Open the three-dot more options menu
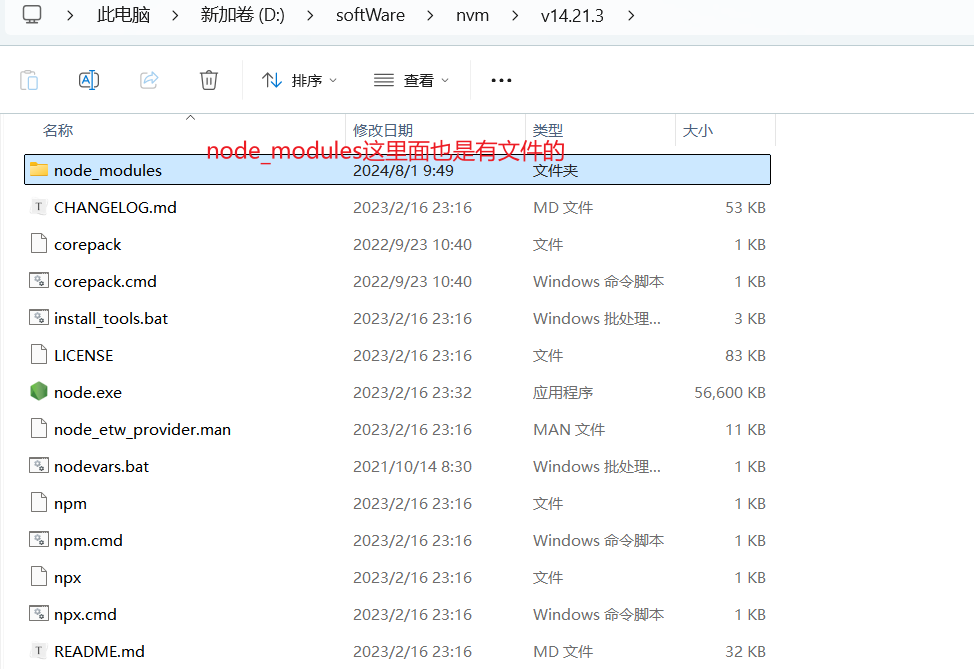Viewport: 974px width, 669px height. [x=501, y=80]
